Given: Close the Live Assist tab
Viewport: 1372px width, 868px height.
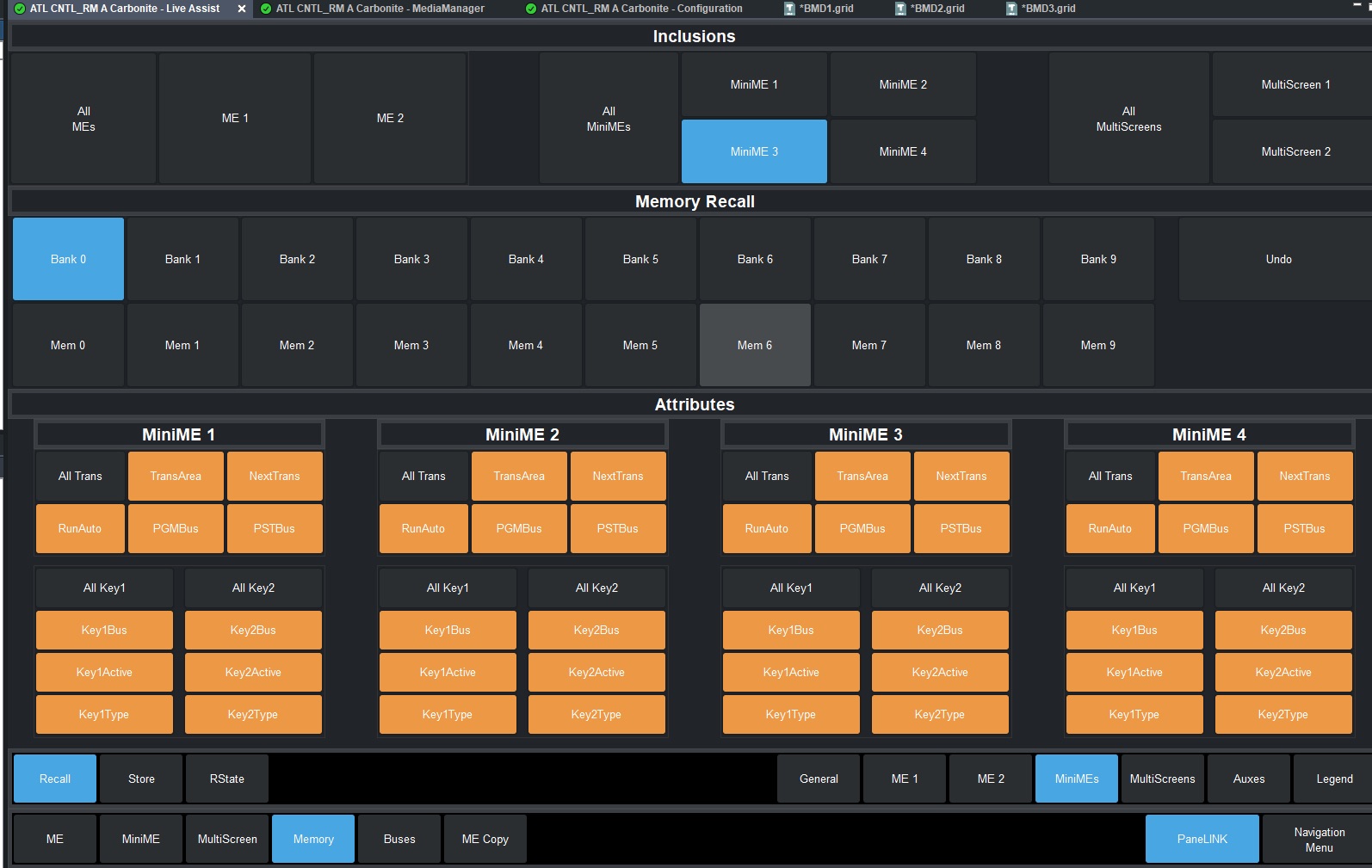Looking at the screenshot, I should (242, 9).
